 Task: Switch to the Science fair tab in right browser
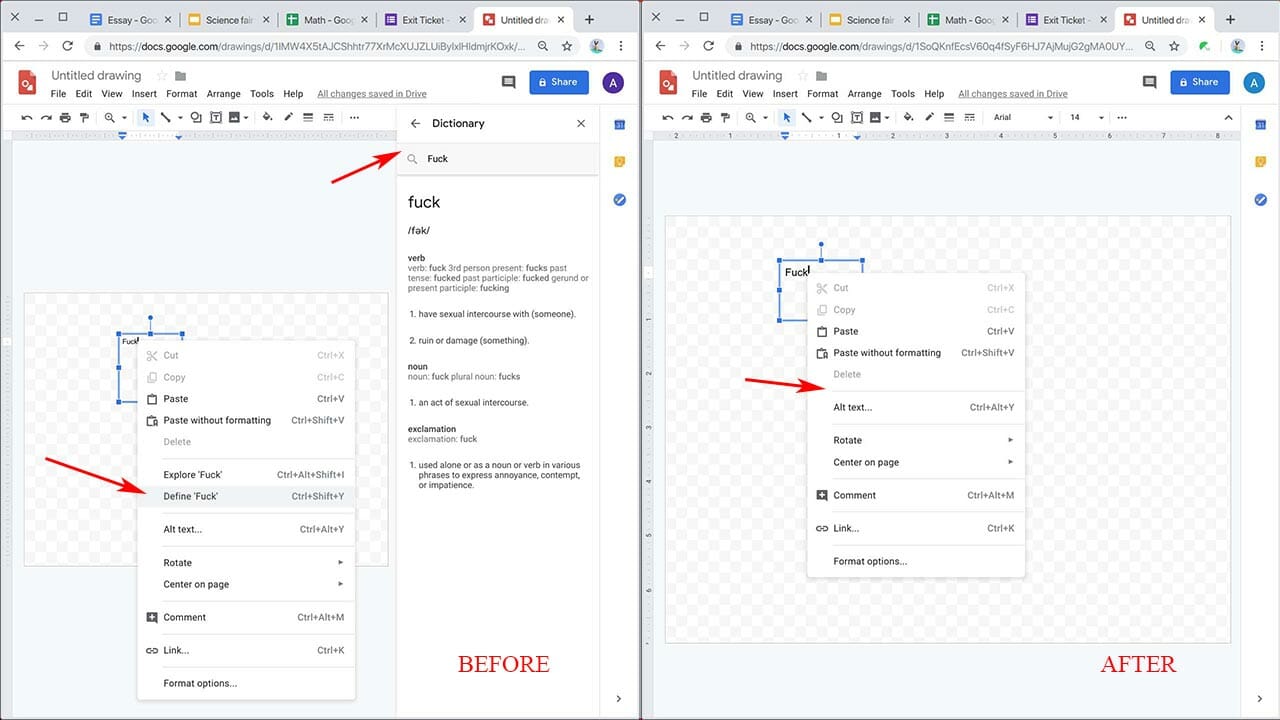coord(870,20)
